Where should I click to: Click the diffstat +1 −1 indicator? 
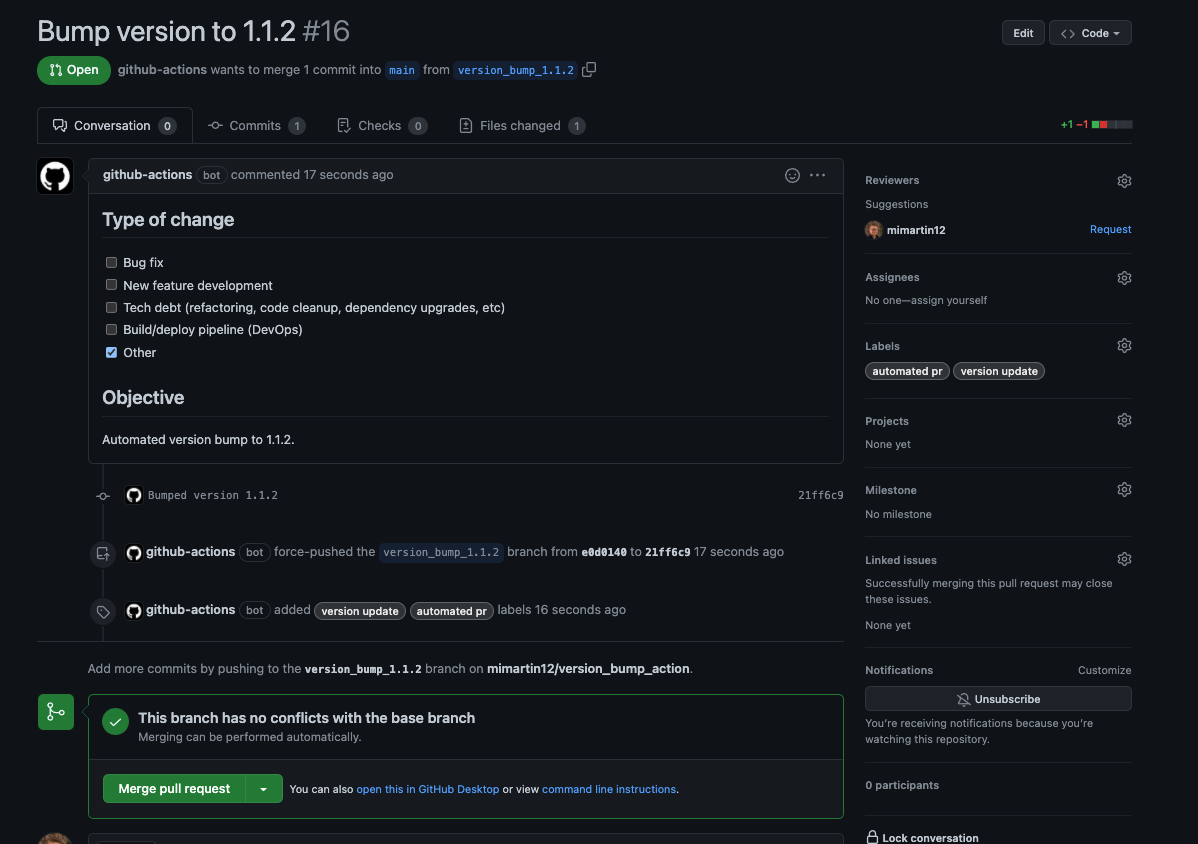[1096, 124]
